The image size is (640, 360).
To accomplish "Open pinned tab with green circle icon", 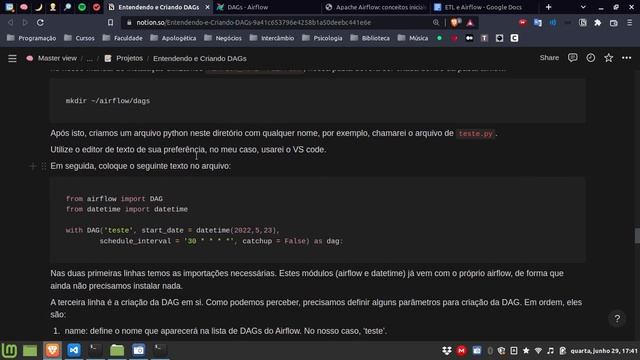I will (82, 7).
